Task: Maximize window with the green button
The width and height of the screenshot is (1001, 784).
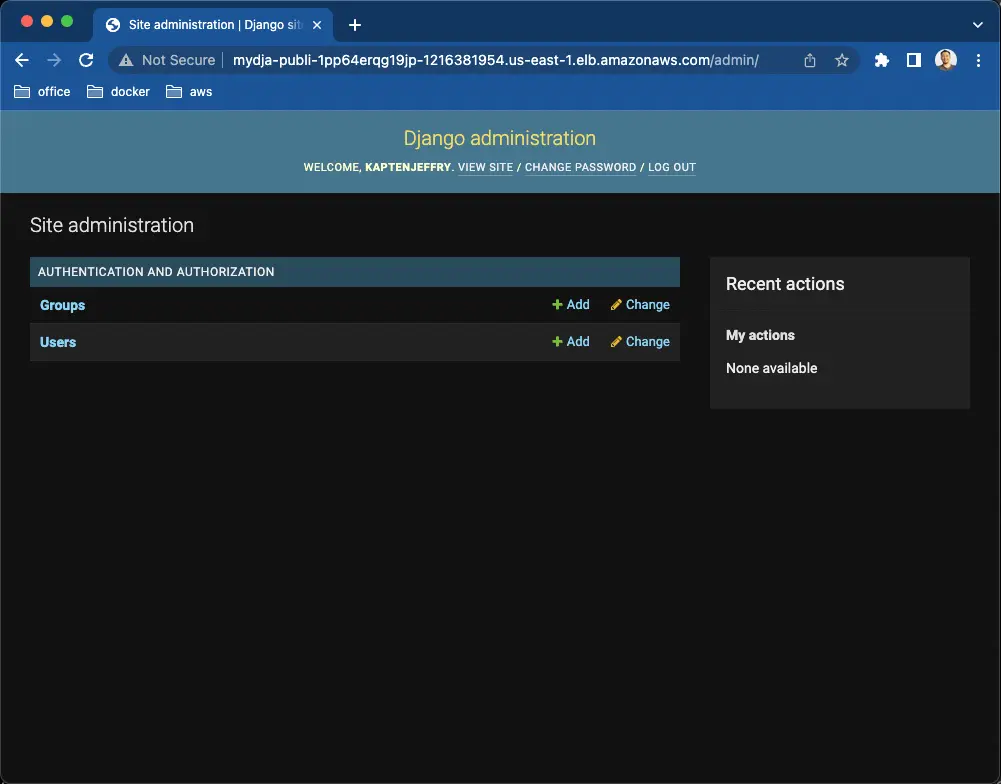Action: tap(67, 21)
